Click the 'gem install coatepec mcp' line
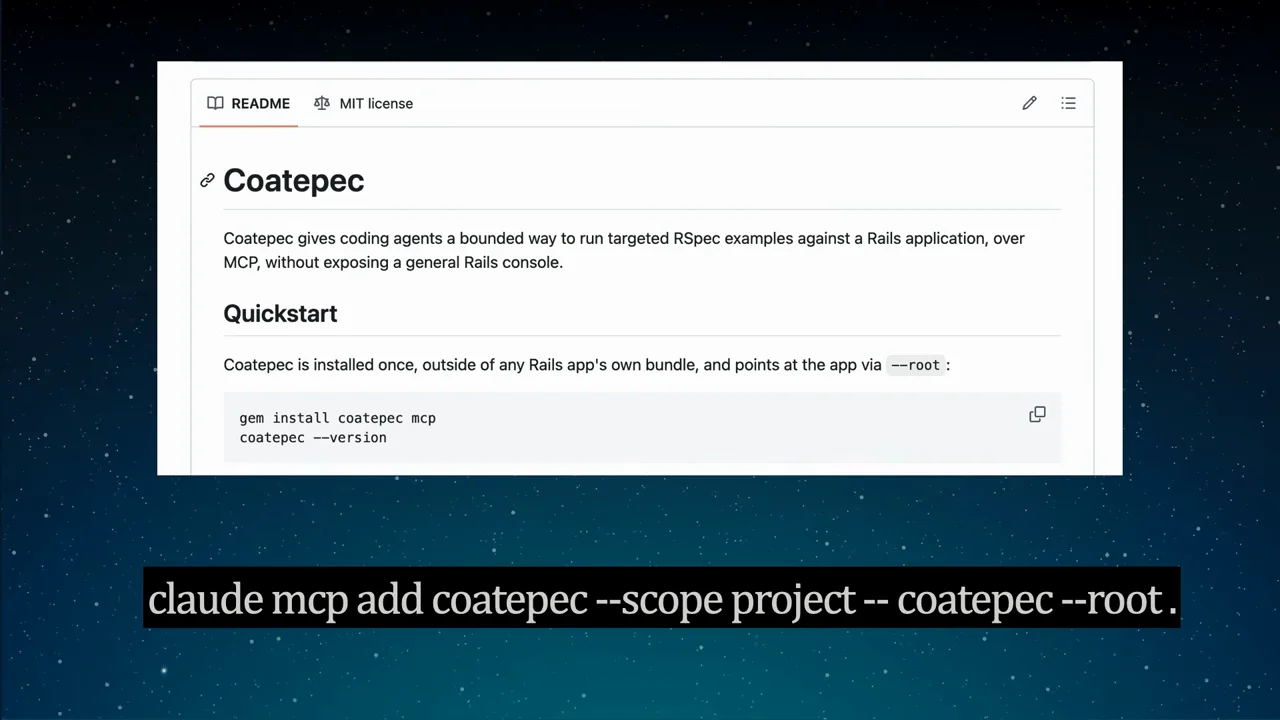Image resolution: width=1280 pixels, height=720 pixels. 338,418
